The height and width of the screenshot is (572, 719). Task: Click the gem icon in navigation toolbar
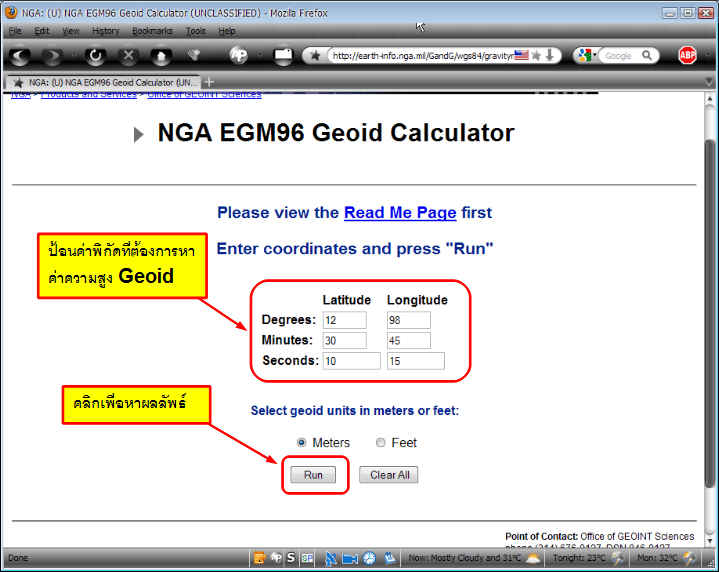pos(194,56)
